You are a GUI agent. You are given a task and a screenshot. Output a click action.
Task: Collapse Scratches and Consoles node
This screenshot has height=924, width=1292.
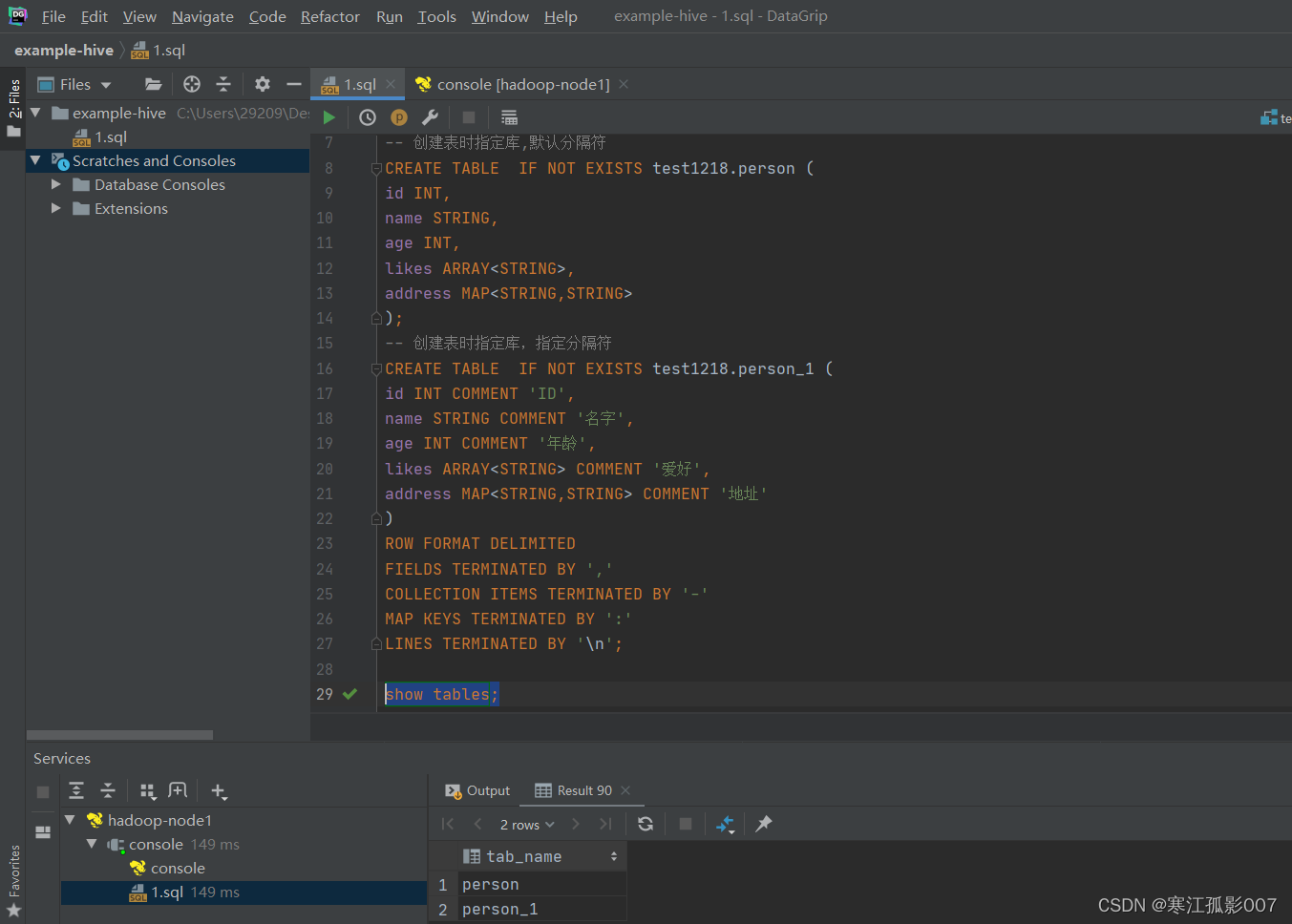36,160
